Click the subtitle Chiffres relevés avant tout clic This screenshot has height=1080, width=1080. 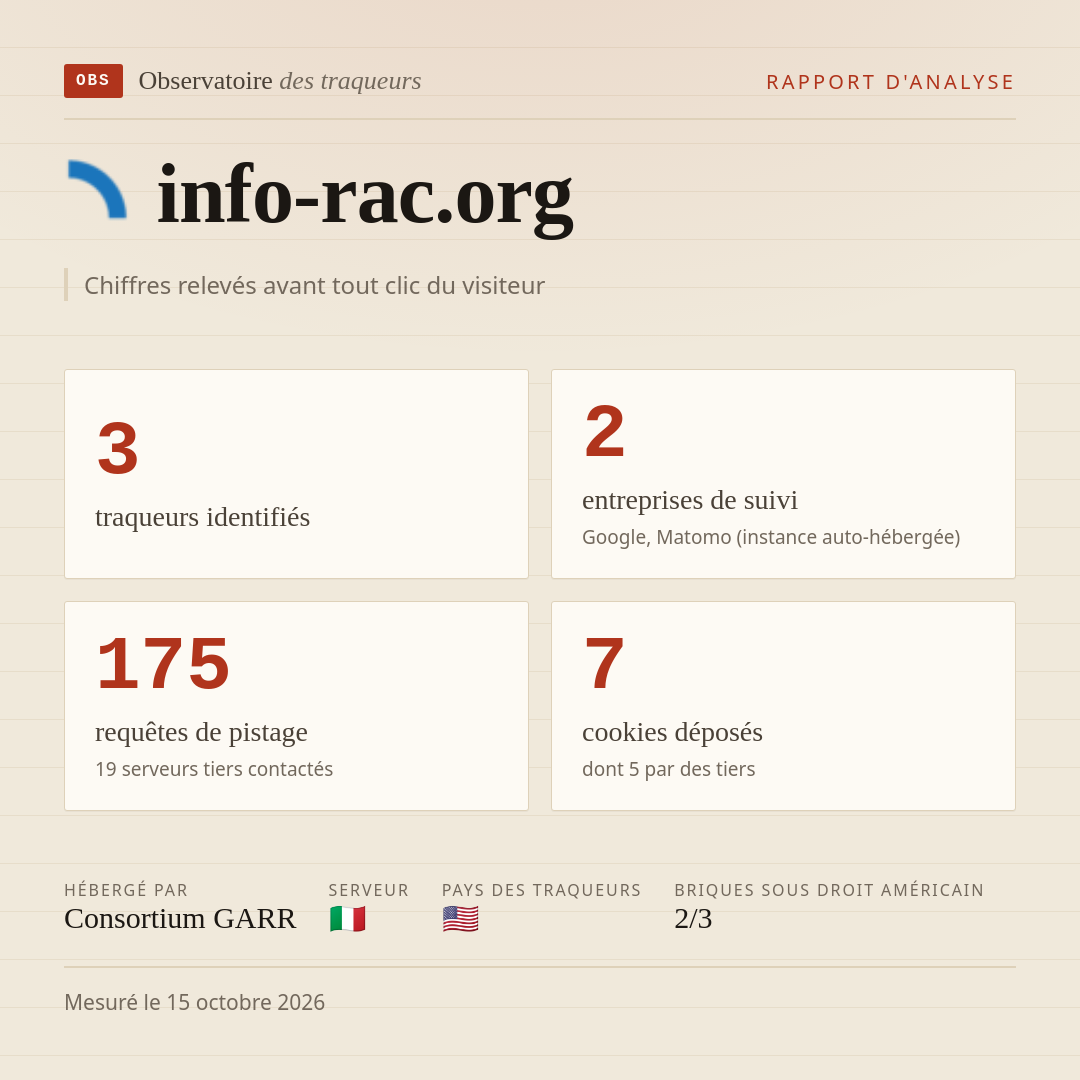point(314,285)
